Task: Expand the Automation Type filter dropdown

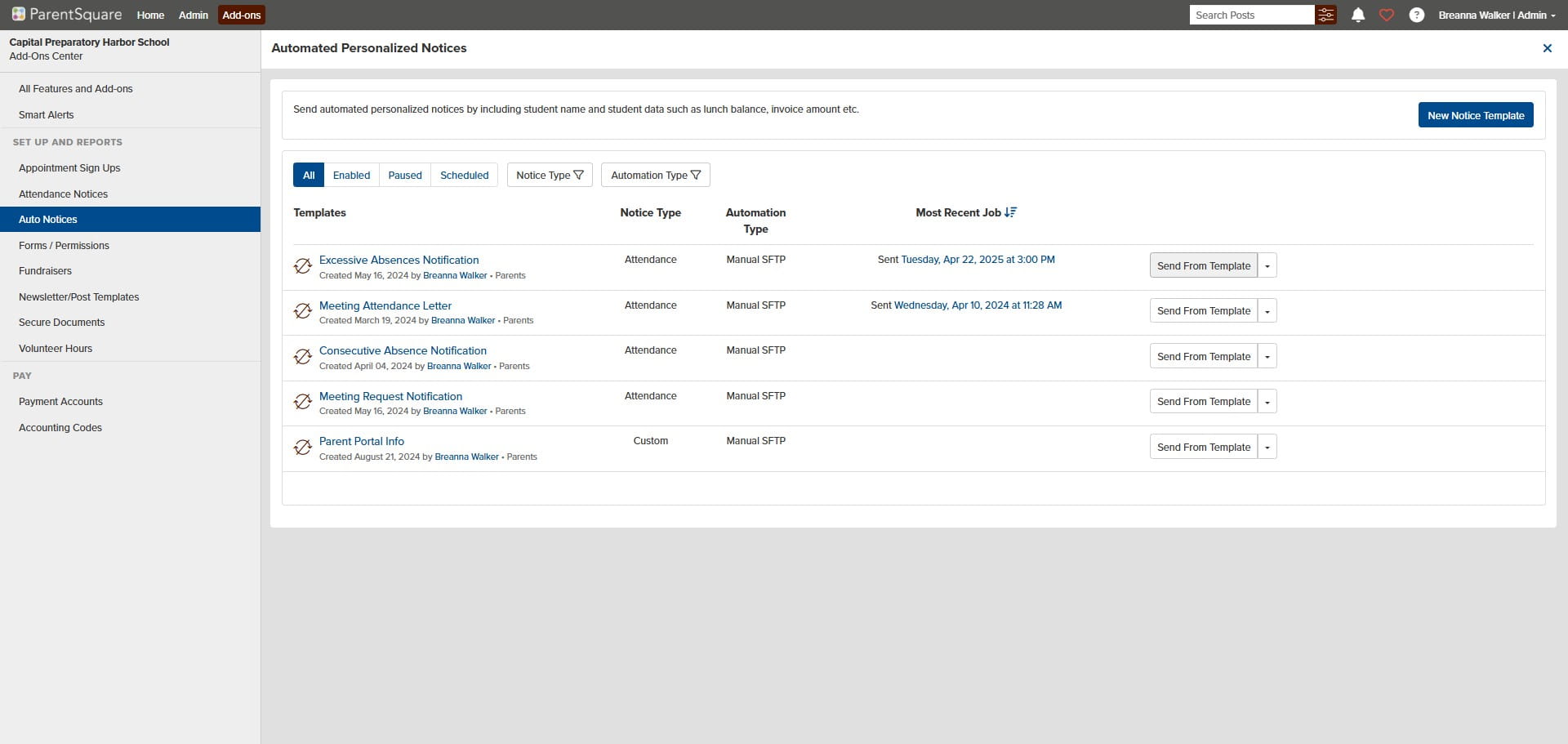Action: pos(656,175)
